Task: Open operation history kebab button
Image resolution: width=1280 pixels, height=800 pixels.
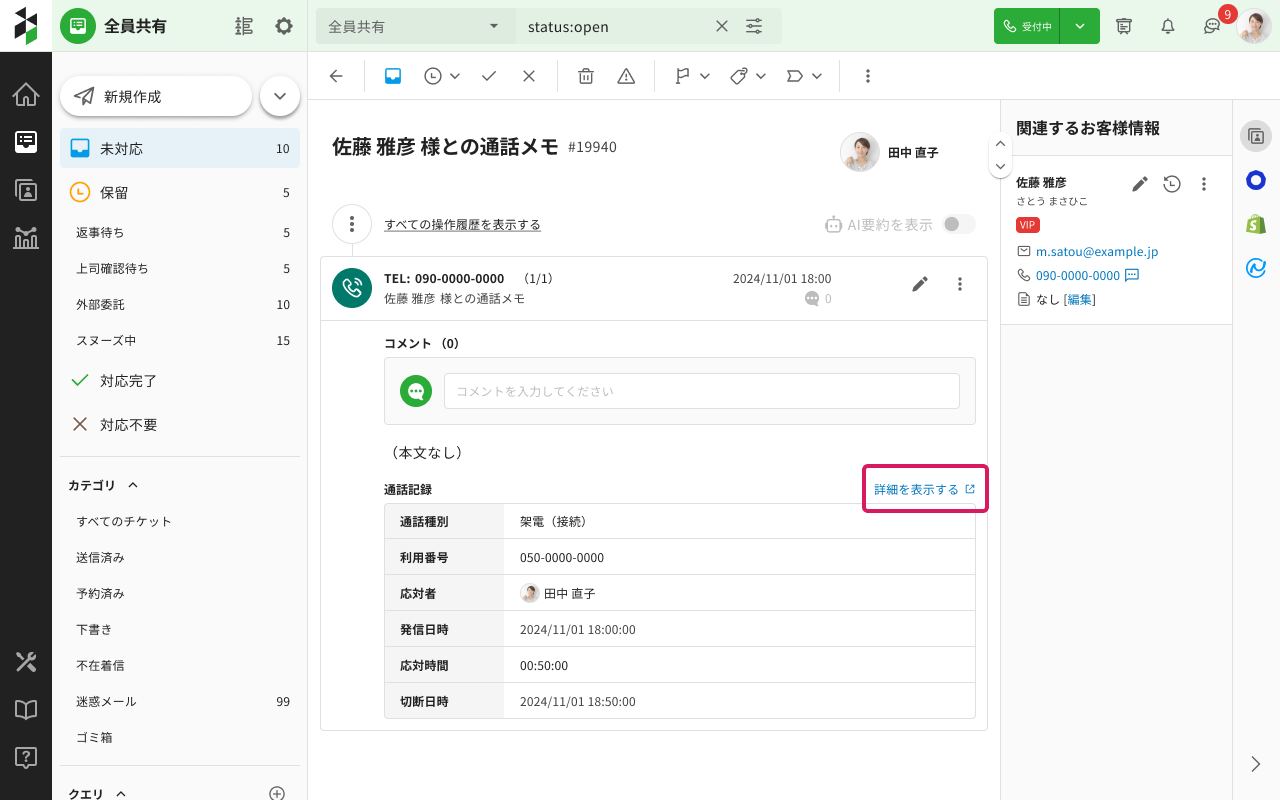Action: 352,224
